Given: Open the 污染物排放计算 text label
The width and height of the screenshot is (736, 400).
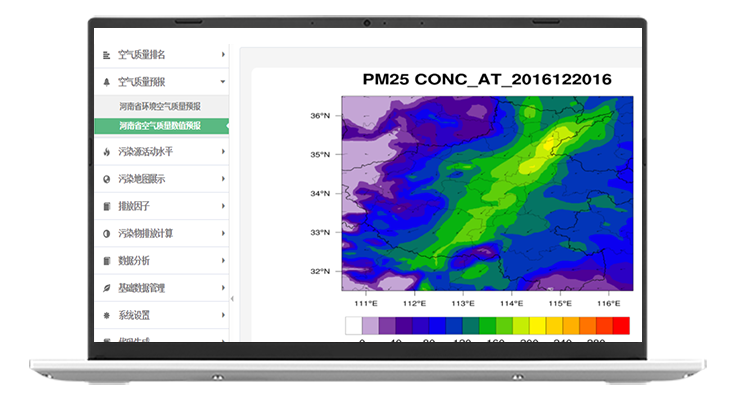Looking at the screenshot, I should click(145, 234).
